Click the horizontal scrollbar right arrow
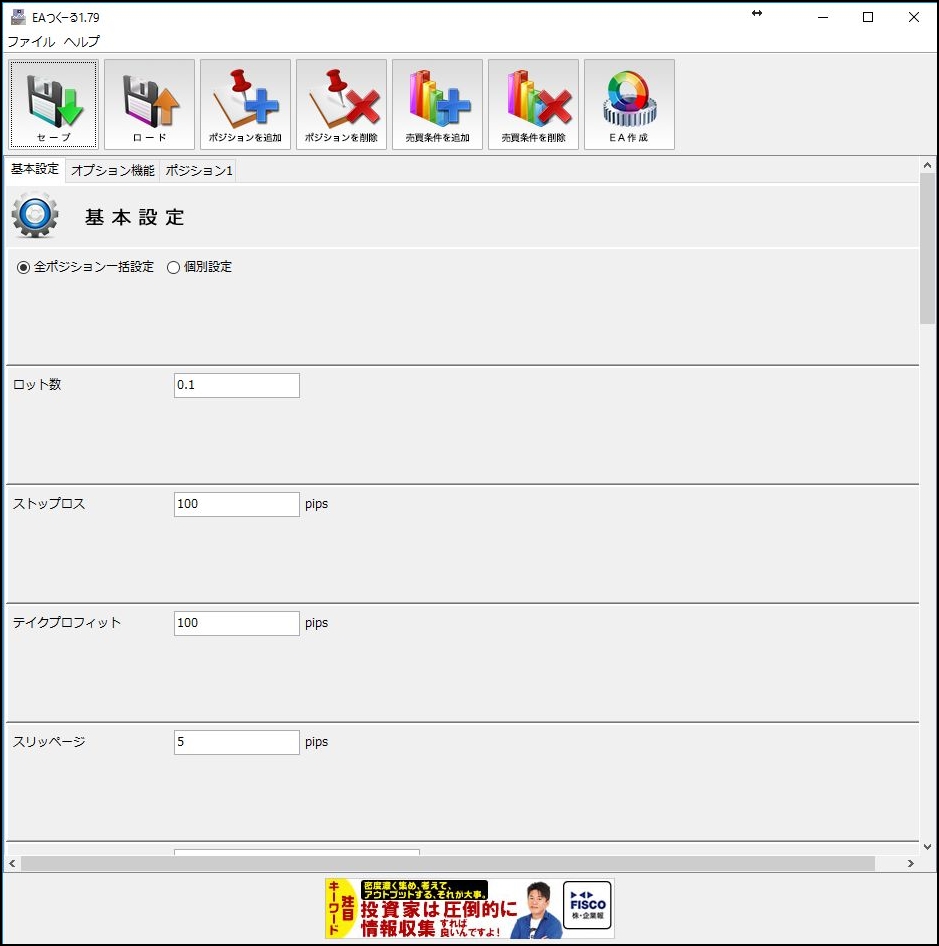This screenshot has width=939, height=946. click(x=911, y=863)
